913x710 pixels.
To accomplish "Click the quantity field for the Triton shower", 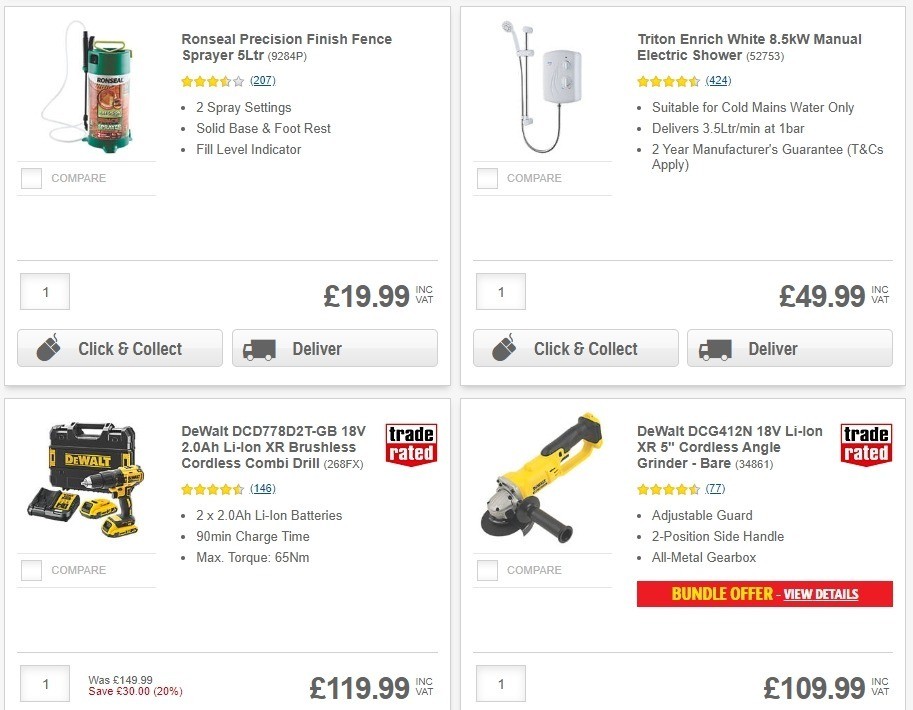I will point(500,292).
